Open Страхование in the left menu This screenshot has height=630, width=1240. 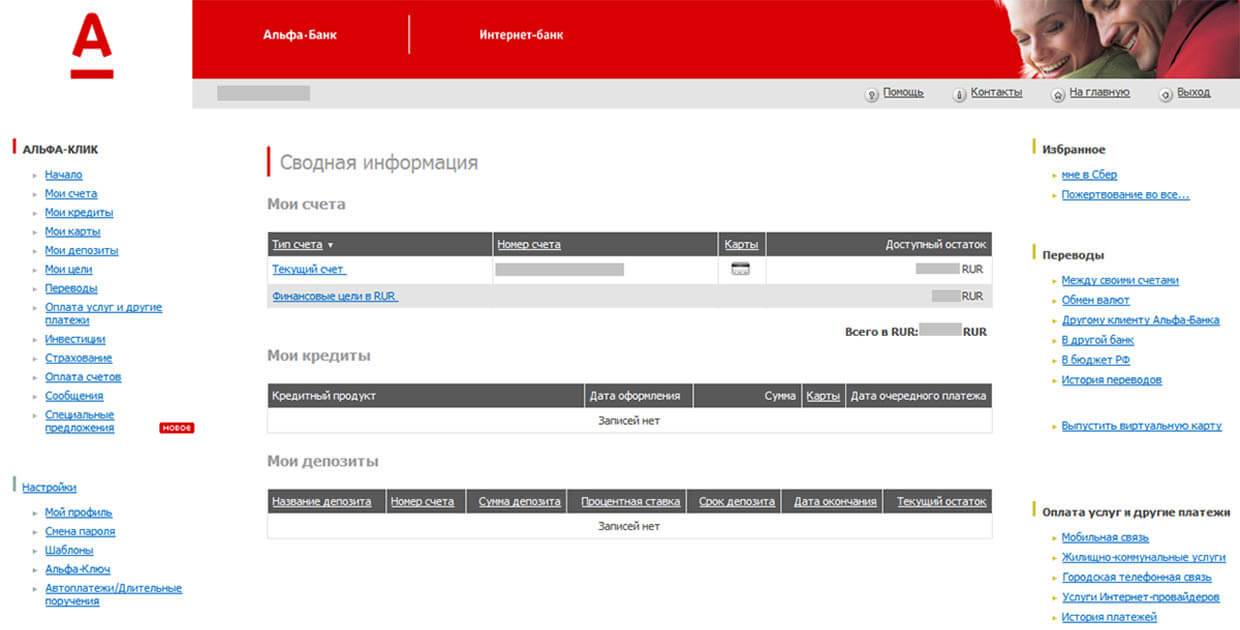click(x=78, y=358)
